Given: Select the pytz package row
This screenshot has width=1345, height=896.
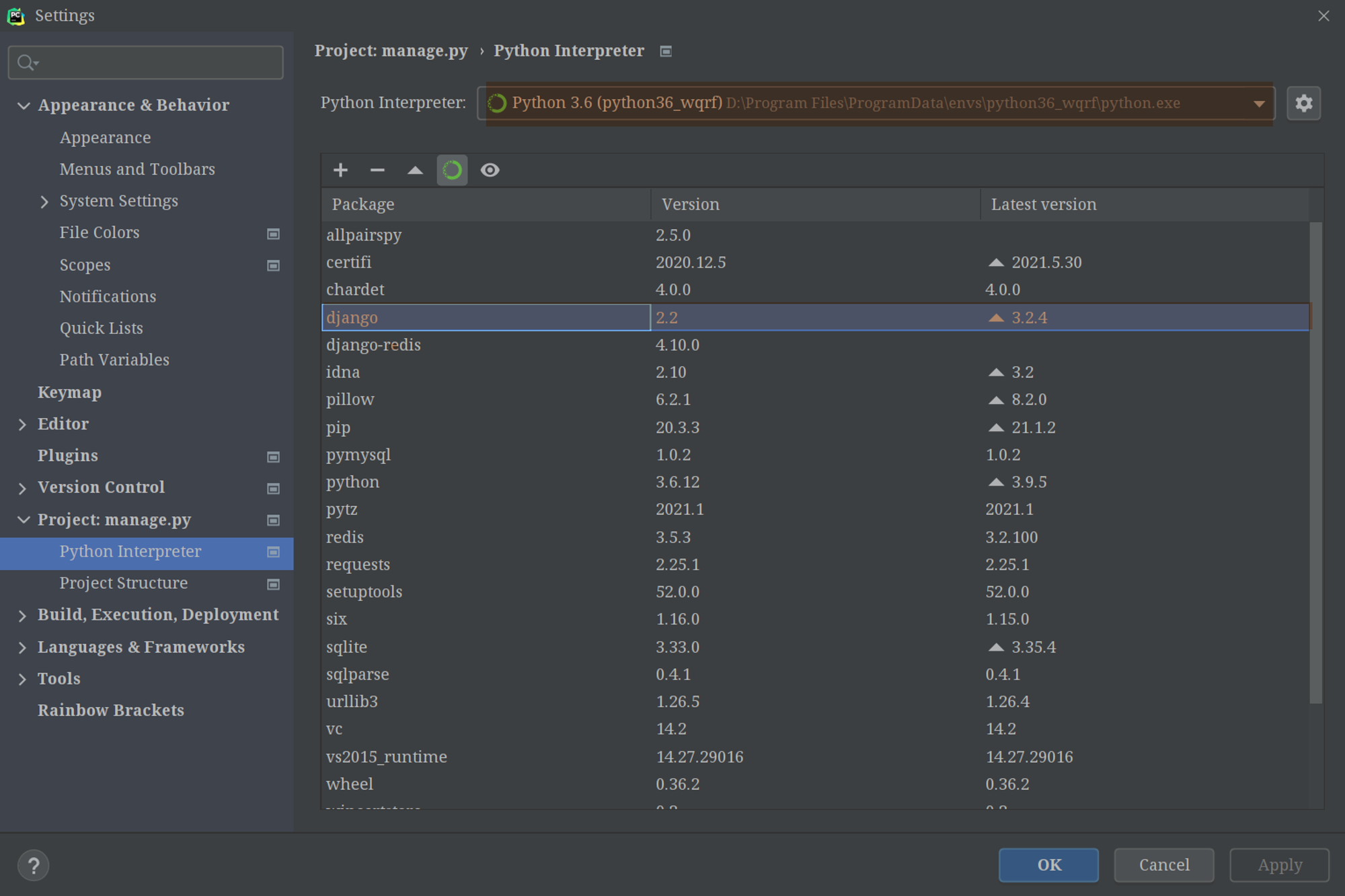Looking at the screenshot, I should (815, 510).
